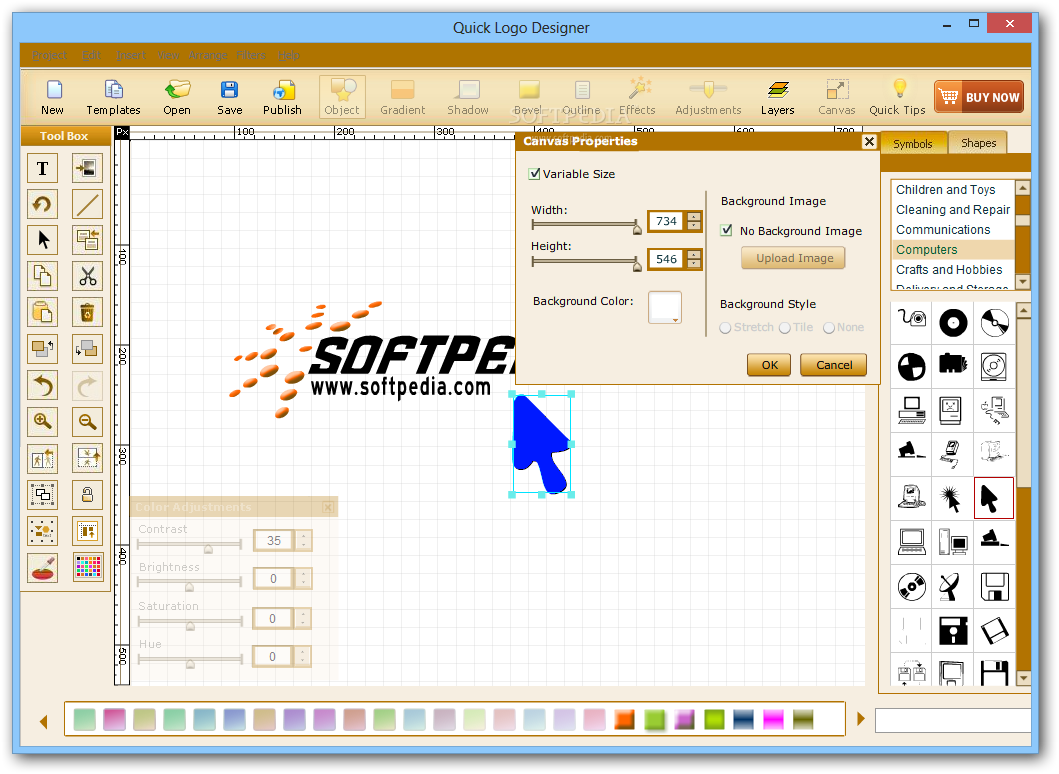Show next color swatches with right arrow
The image size is (1059, 774).
[x=861, y=719]
